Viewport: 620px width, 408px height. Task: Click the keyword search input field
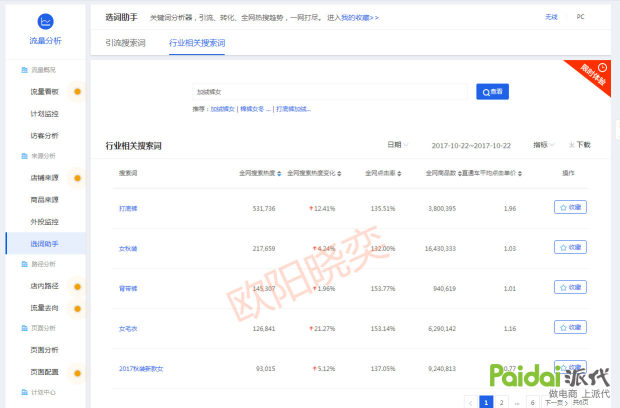pos(329,92)
